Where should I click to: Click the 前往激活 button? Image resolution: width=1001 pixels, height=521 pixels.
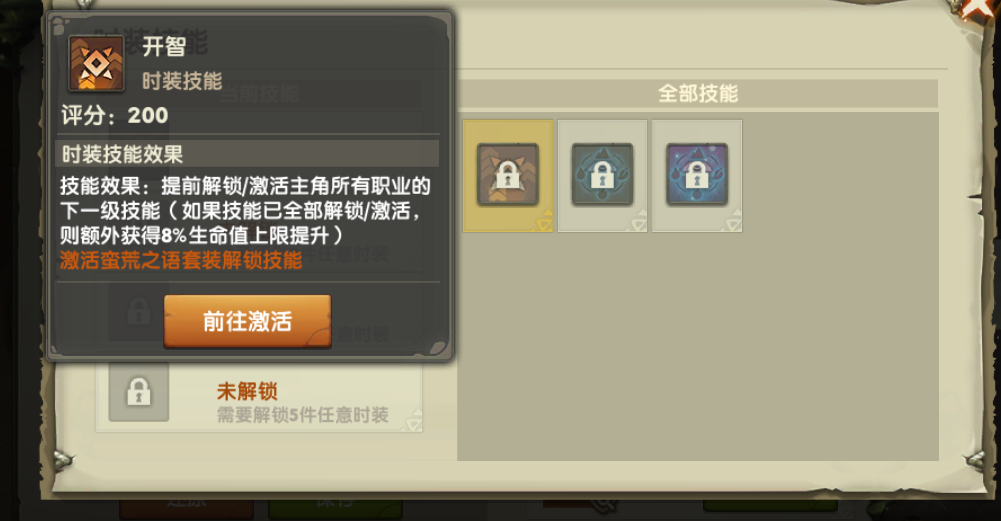[248, 321]
